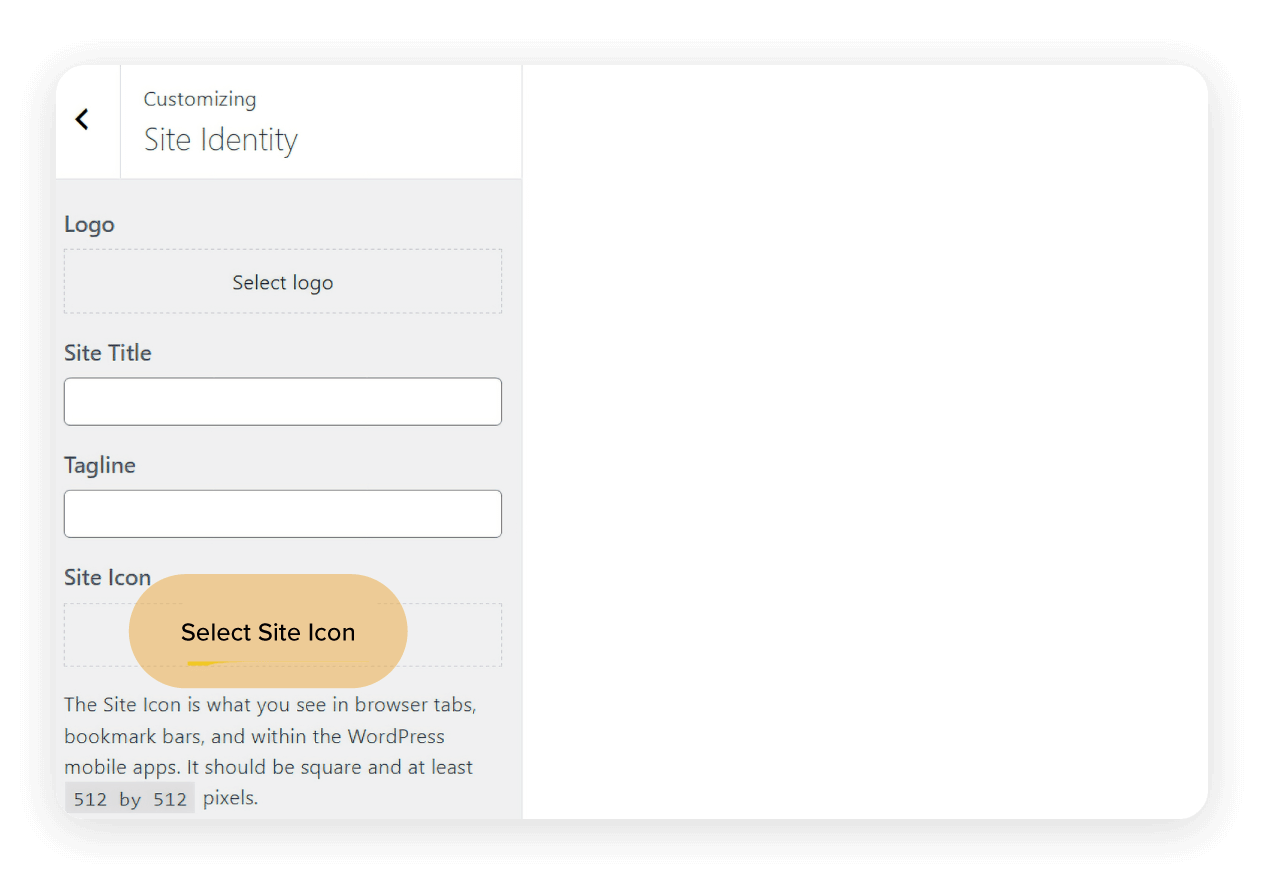The image size is (1264, 880).
Task: Return to previous Customizer screen via arrow
Action: point(82,118)
